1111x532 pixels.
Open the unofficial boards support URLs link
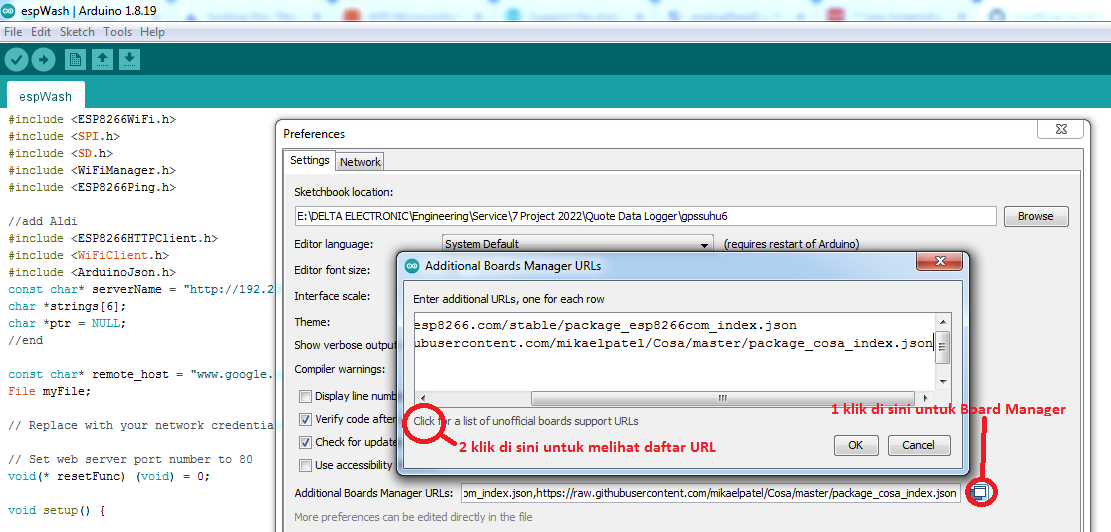click(x=526, y=421)
